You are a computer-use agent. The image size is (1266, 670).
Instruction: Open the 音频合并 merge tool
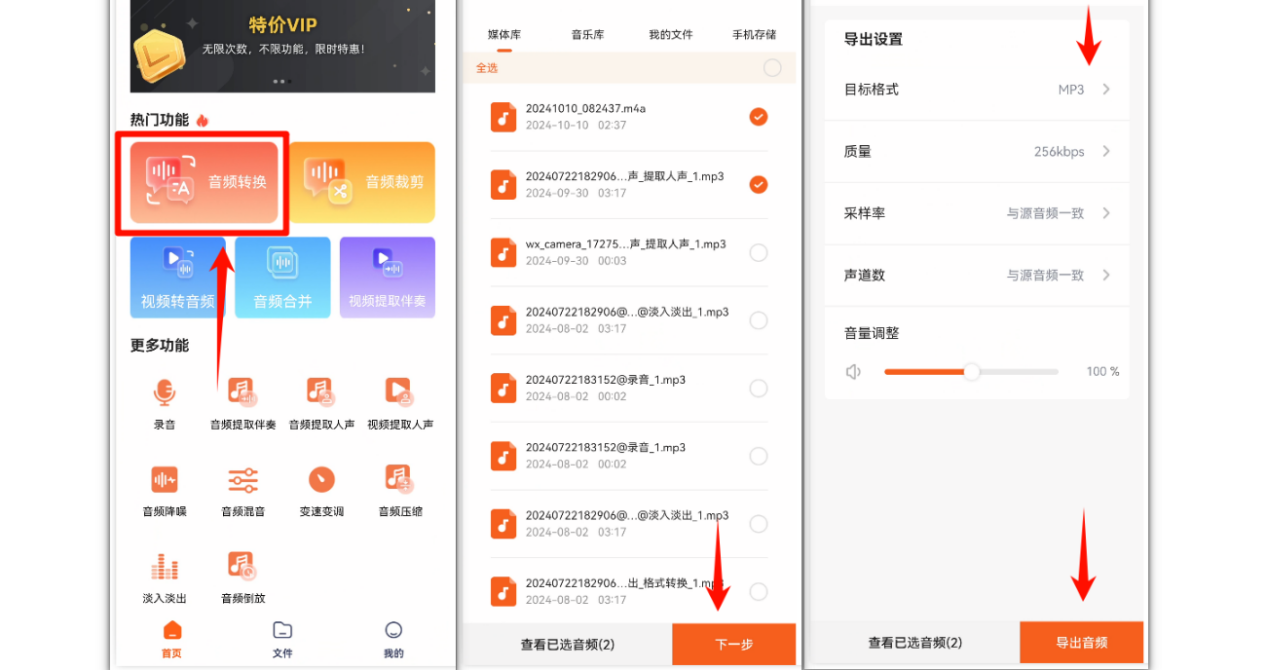[282, 278]
